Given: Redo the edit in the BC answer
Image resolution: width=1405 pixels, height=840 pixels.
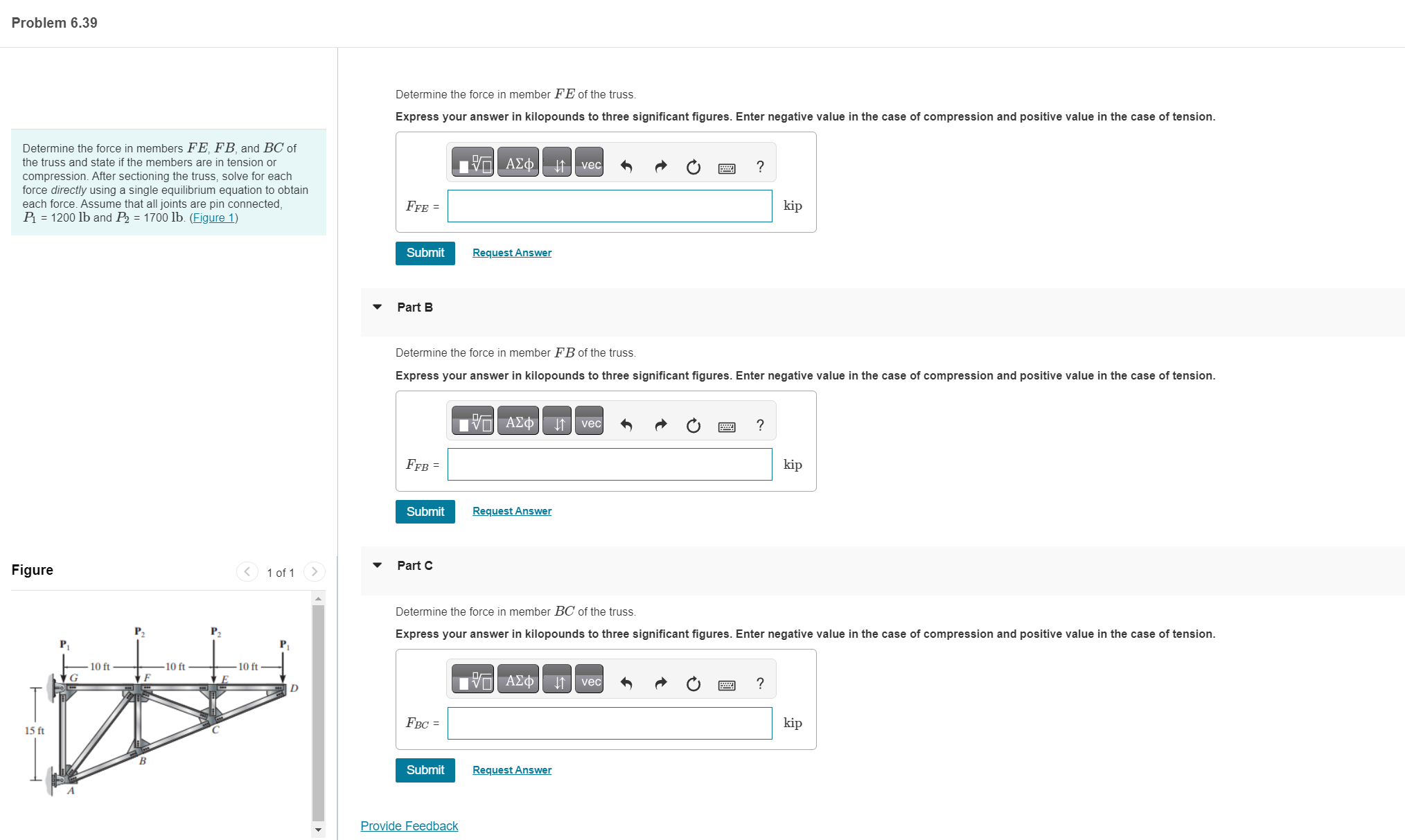Looking at the screenshot, I should click(660, 683).
